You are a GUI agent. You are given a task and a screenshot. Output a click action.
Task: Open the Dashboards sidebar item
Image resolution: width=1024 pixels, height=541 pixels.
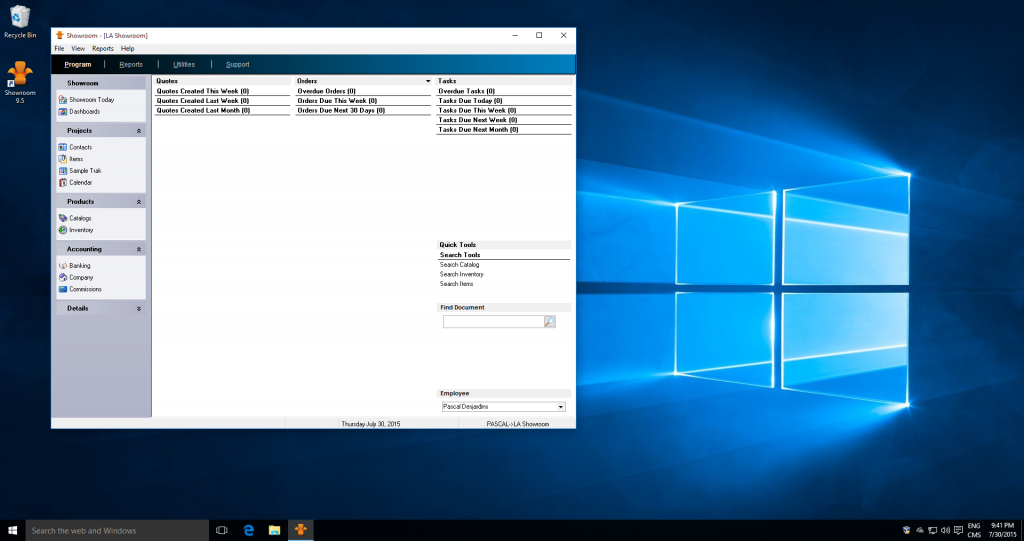84,111
